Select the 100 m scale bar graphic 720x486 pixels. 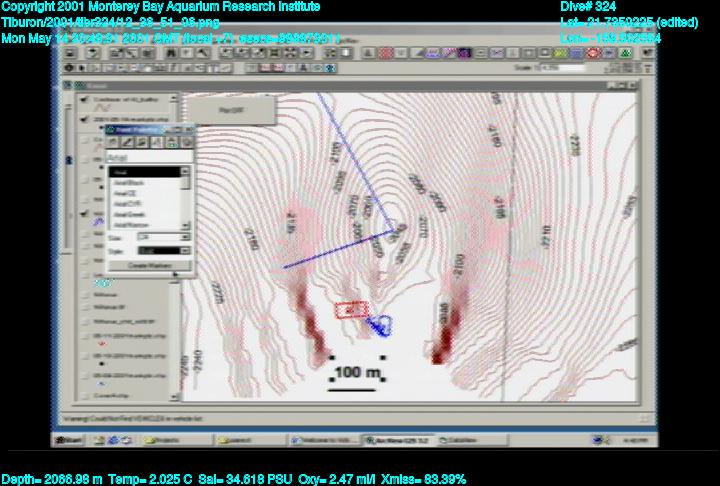tap(357, 373)
